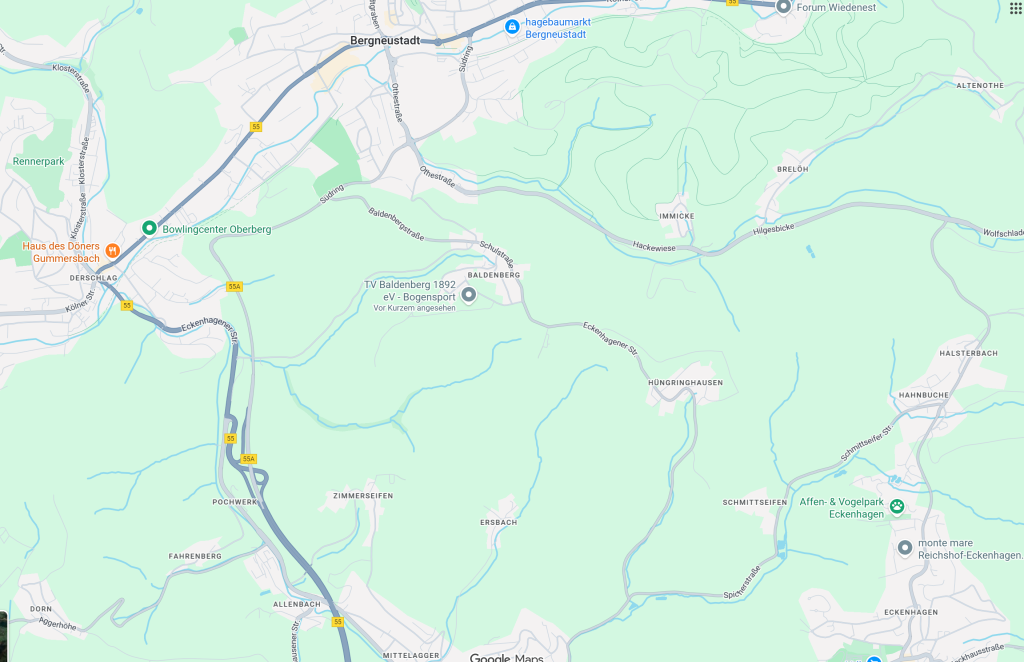The width and height of the screenshot is (1024, 662).
Task: Select the TV Baldenberg Bogensport pin
Action: point(468,295)
